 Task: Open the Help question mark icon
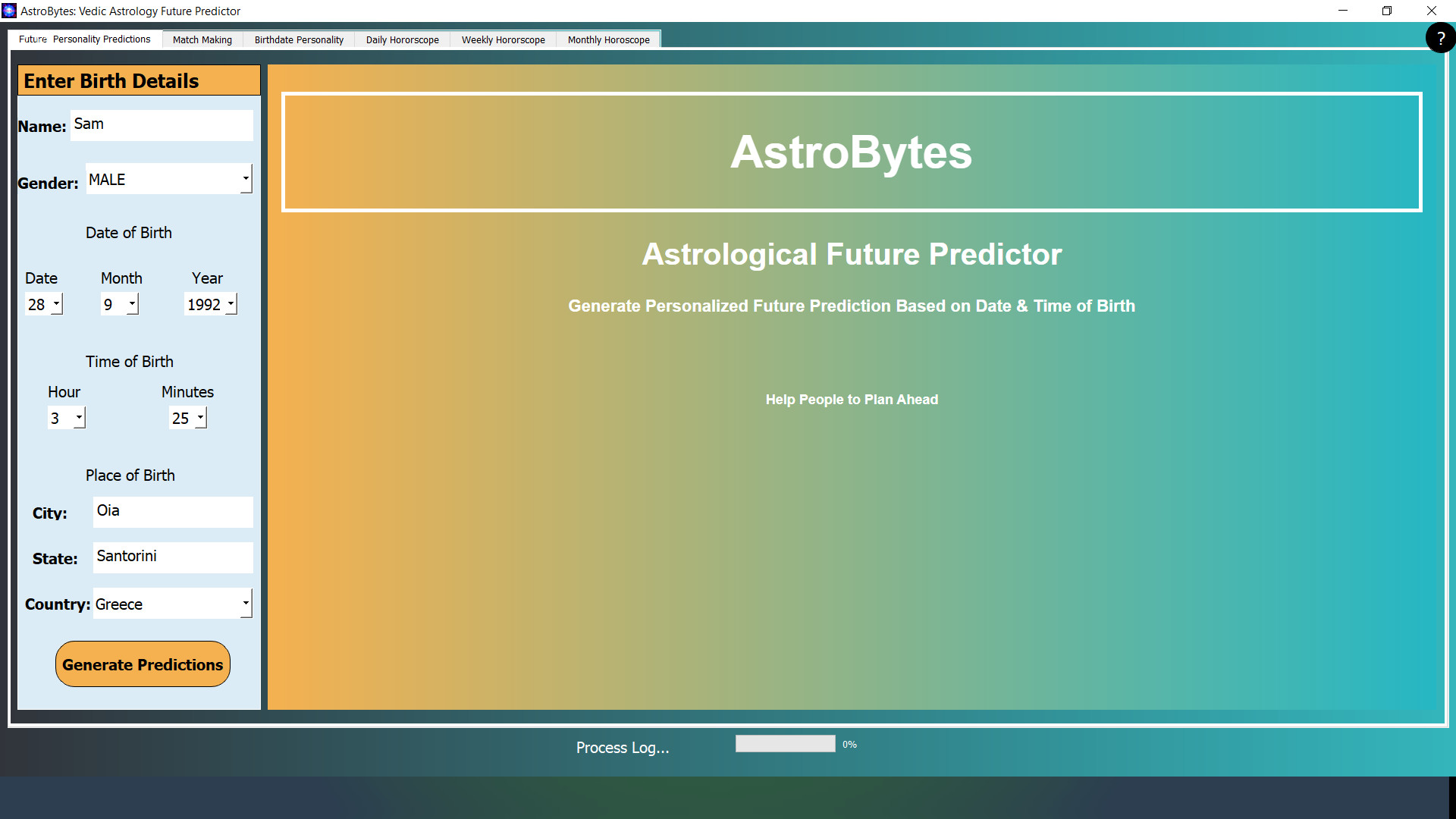tap(1440, 37)
